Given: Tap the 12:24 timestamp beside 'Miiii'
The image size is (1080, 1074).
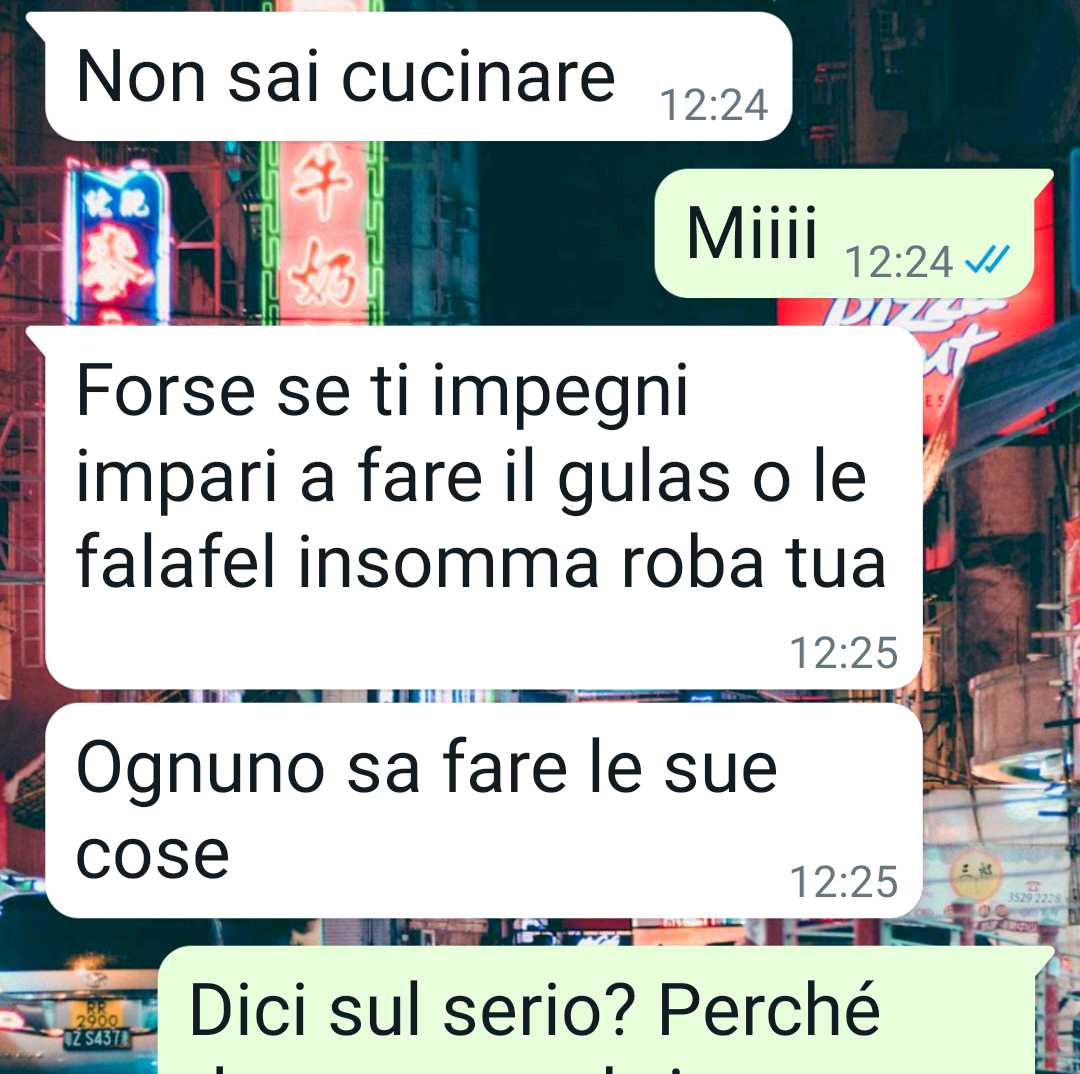Looking at the screenshot, I should pyautogui.click(x=898, y=262).
